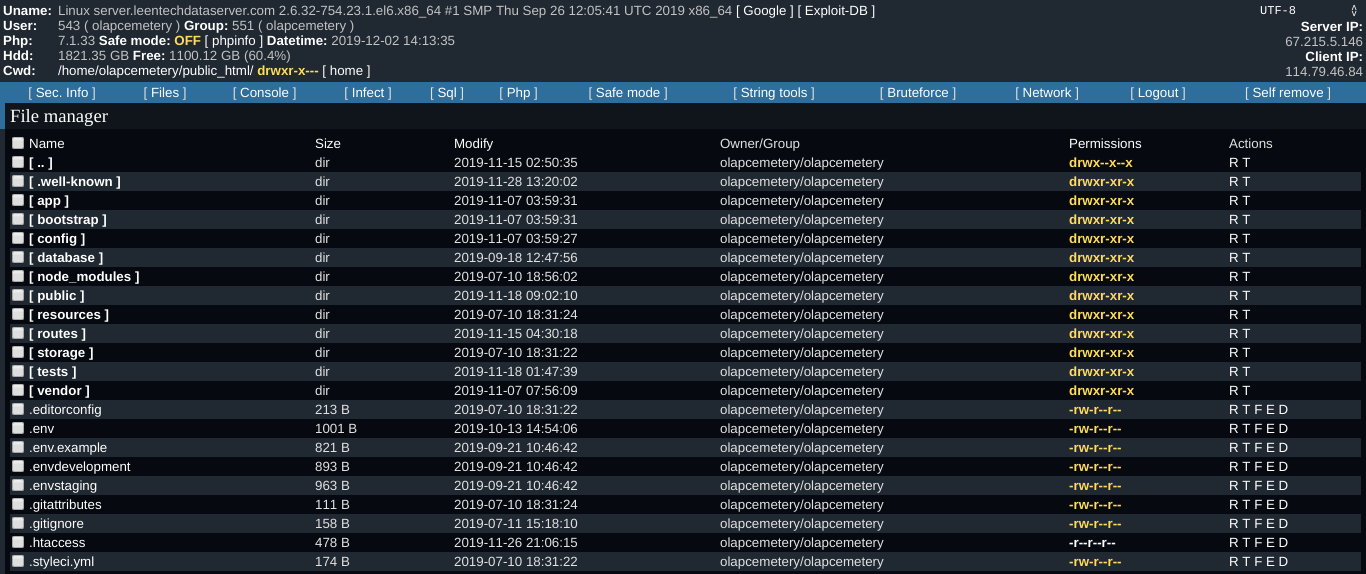The height and width of the screenshot is (574, 1366).
Task: Toggle the select-all Name checkbox
Action: (x=18, y=143)
